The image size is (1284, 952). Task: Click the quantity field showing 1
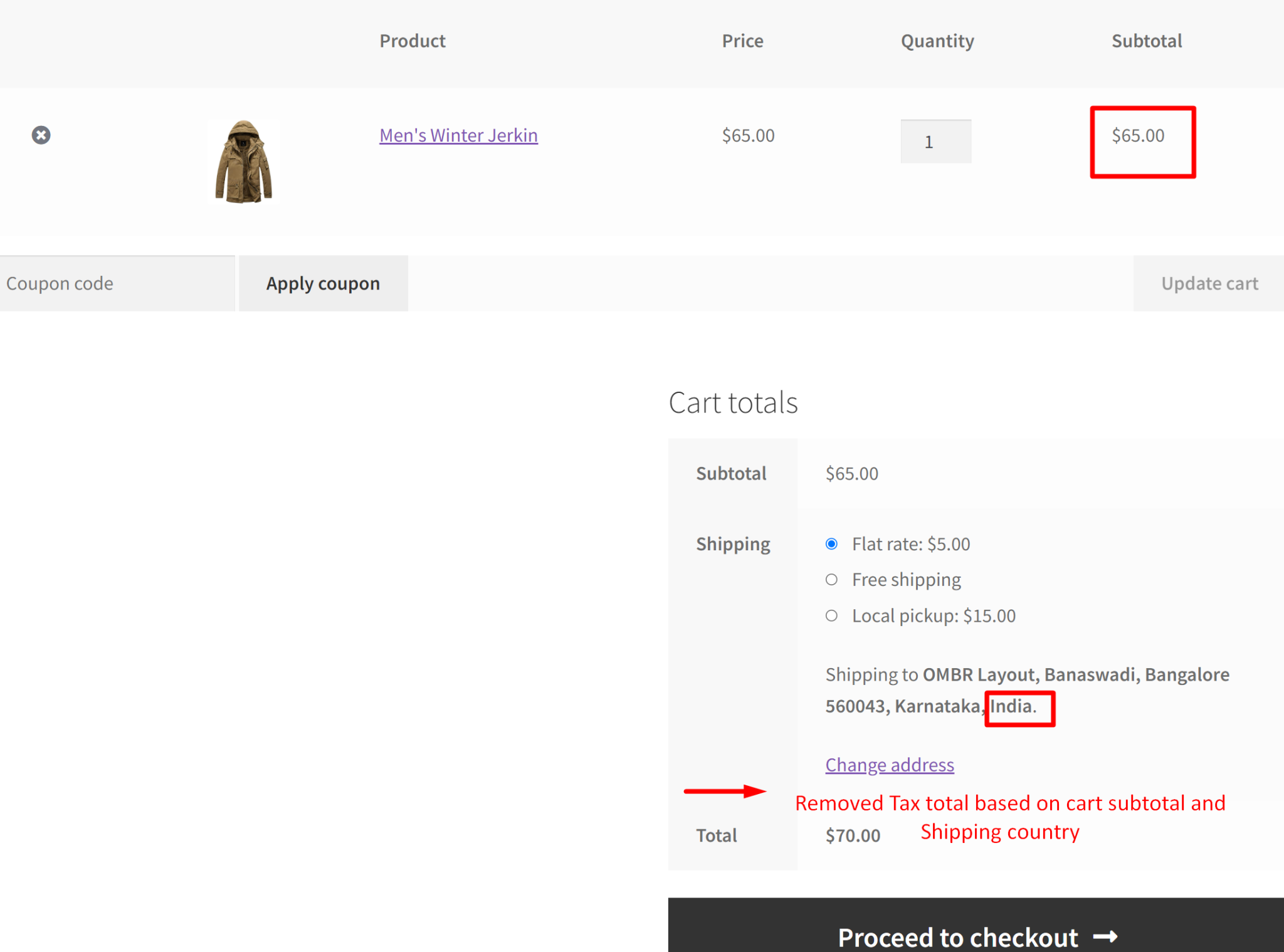click(935, 141)
